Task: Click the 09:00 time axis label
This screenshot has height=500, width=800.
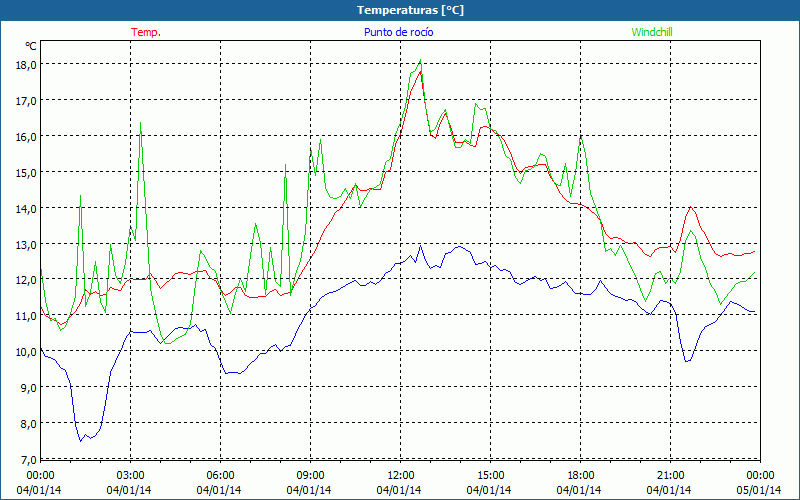Action: [x=310, y=476]
